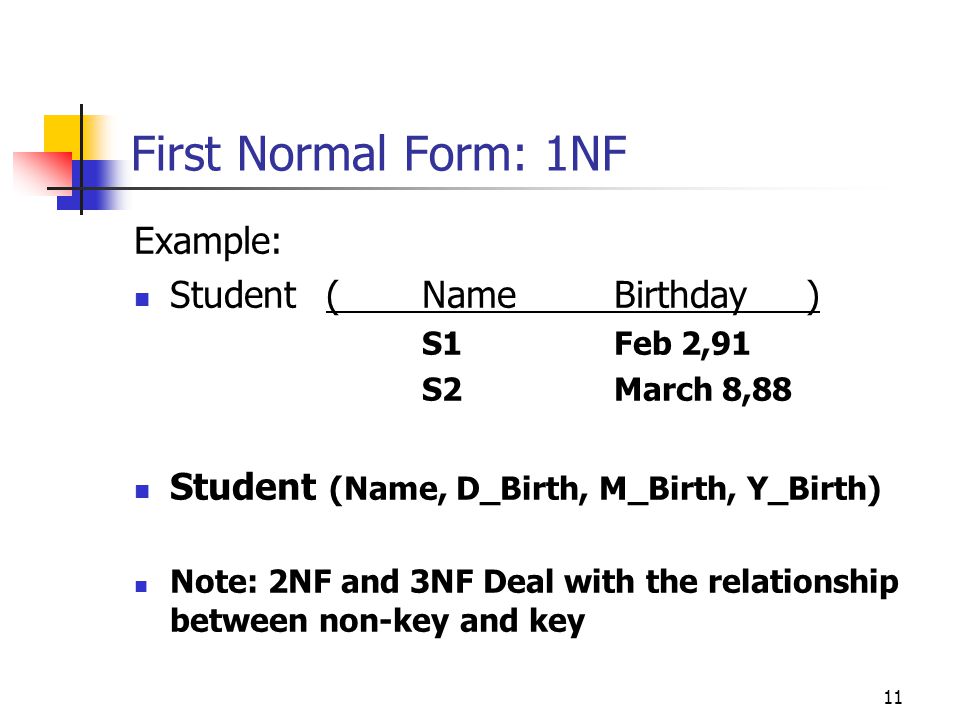Click the Birthday column header
The image size is (960, 720).
coord(680,296)
